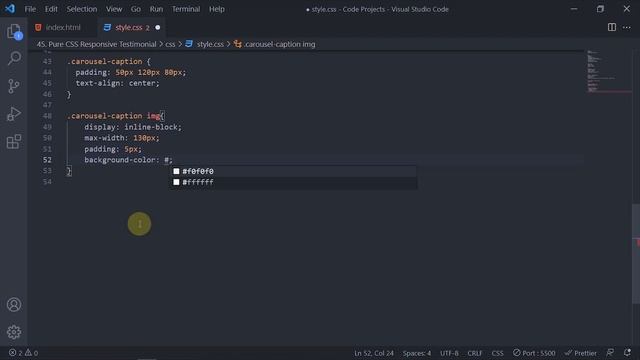Click the '.carousel-caption {' selector line
The width and height of the screenshot is (640, 360).
tap(109, 61)
